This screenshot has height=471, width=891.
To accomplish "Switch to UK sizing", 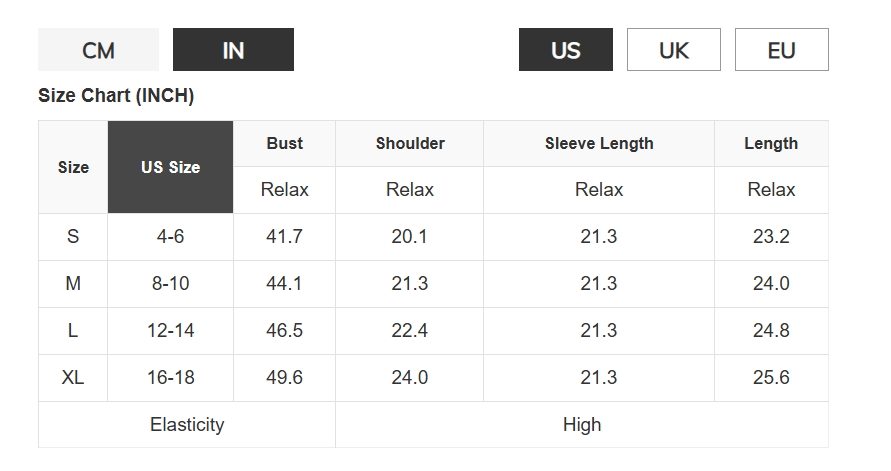I will click(673, 50).
